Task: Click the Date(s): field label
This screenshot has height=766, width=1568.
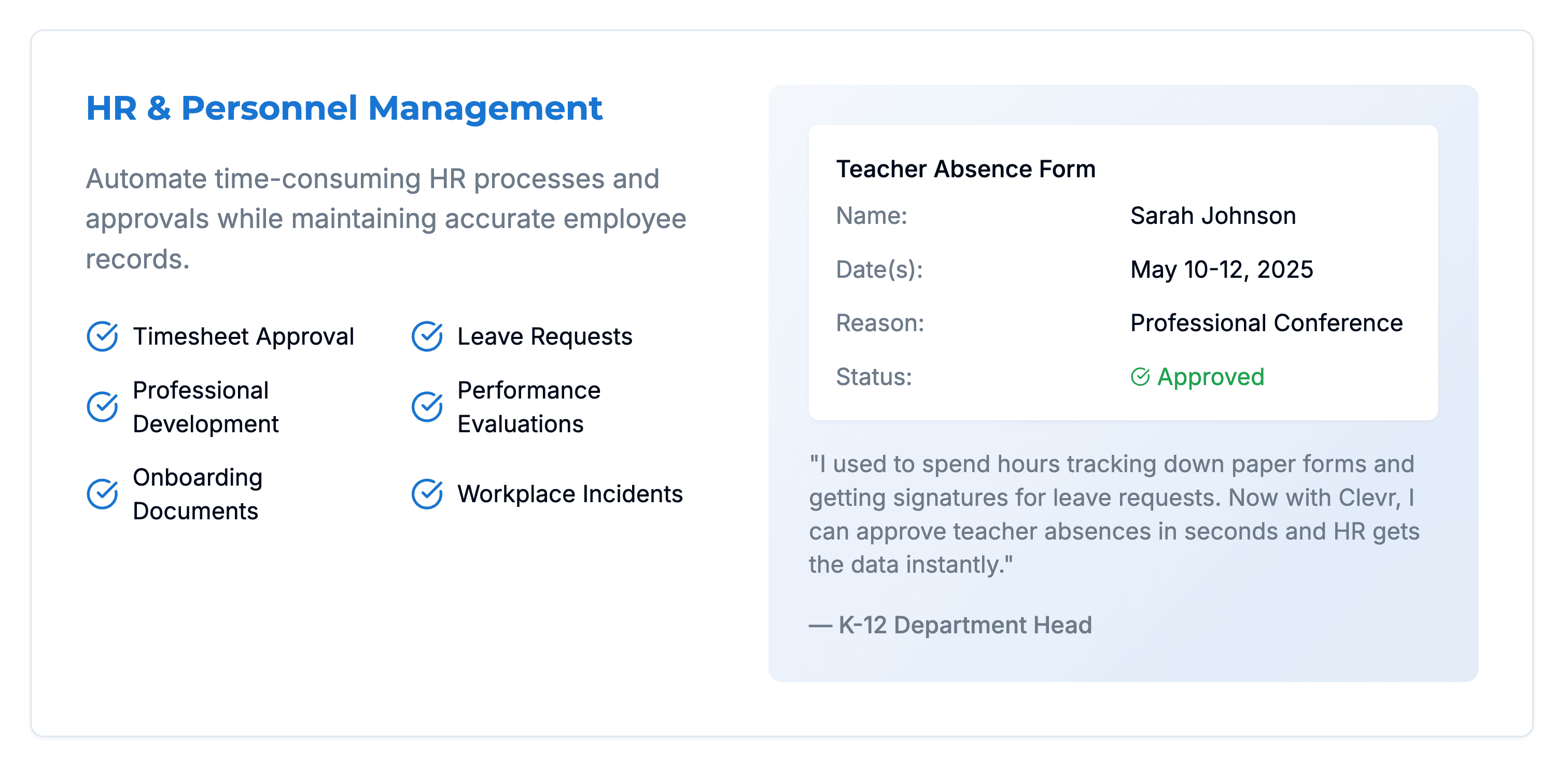Action: pos(879,269)
